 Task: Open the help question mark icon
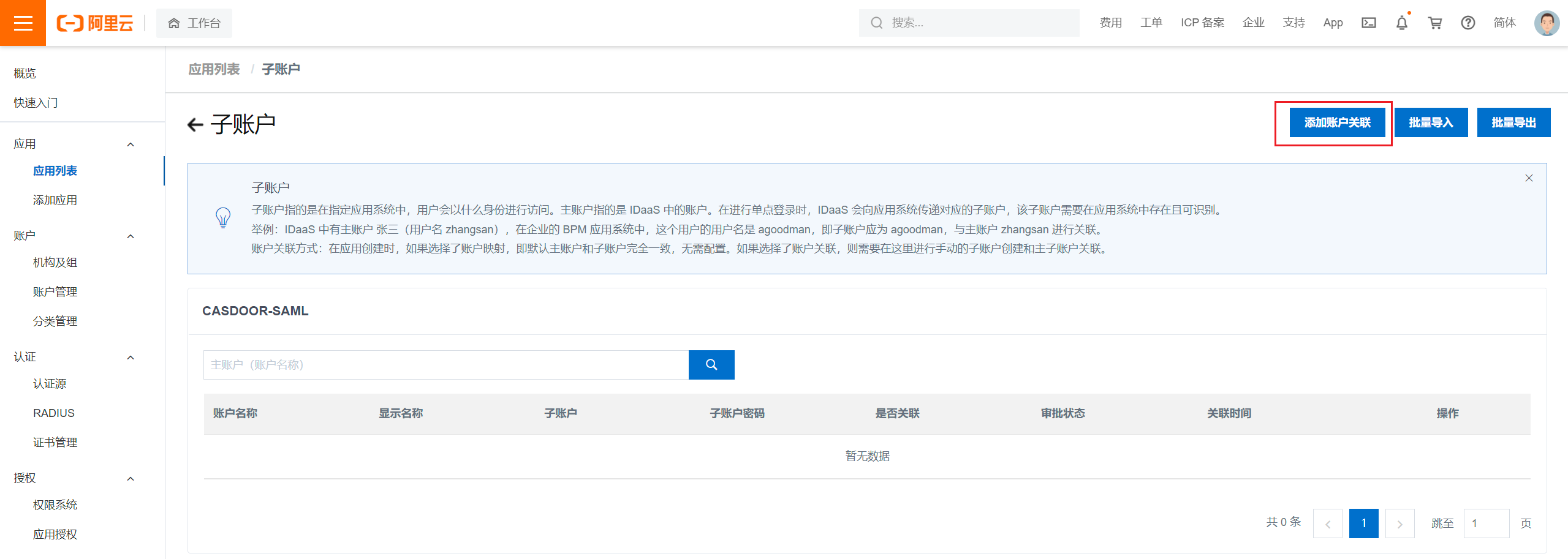pyautogui.click(x=1468, y=23)
